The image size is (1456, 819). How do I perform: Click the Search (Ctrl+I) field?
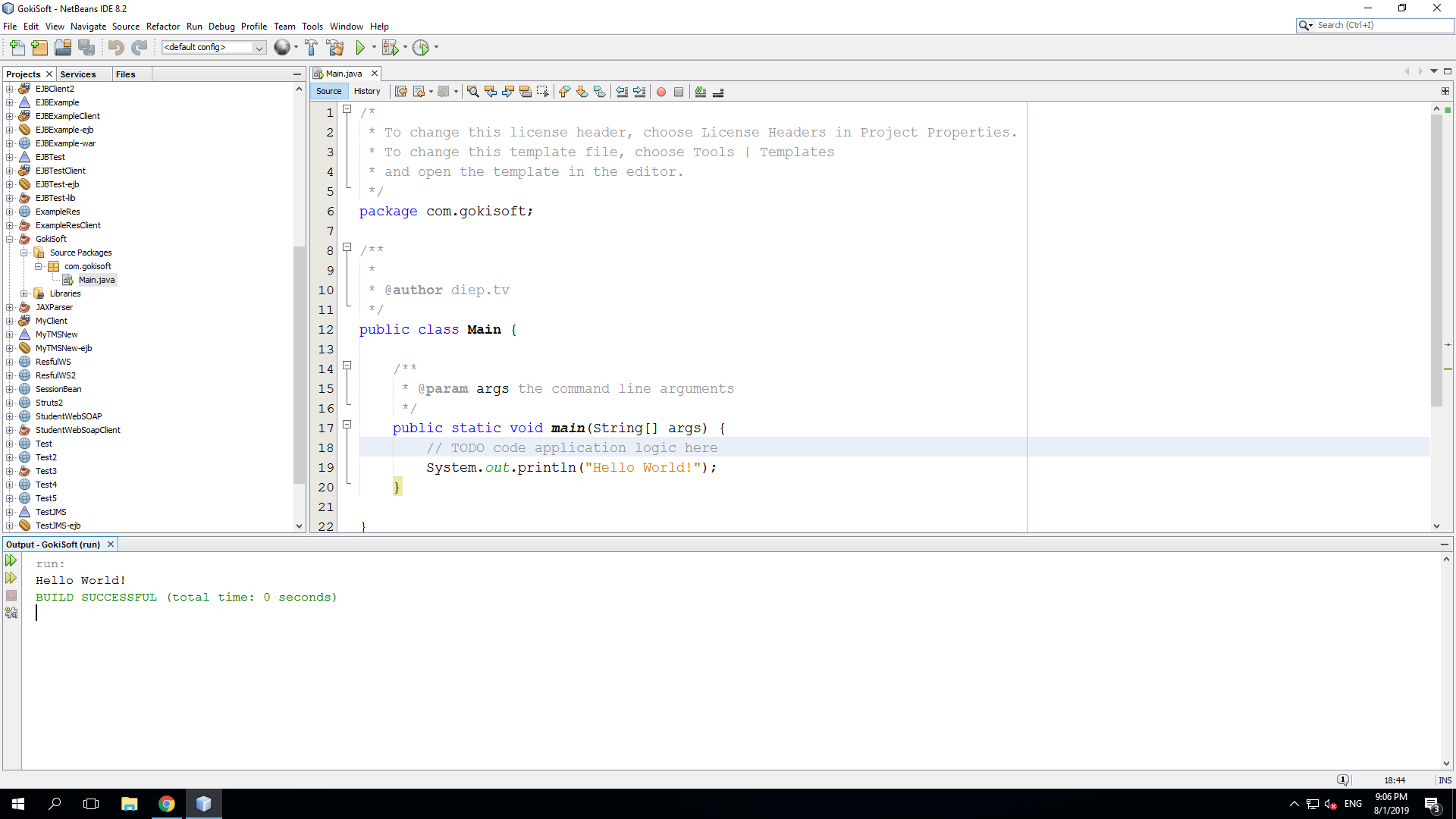coord(1380,25)
